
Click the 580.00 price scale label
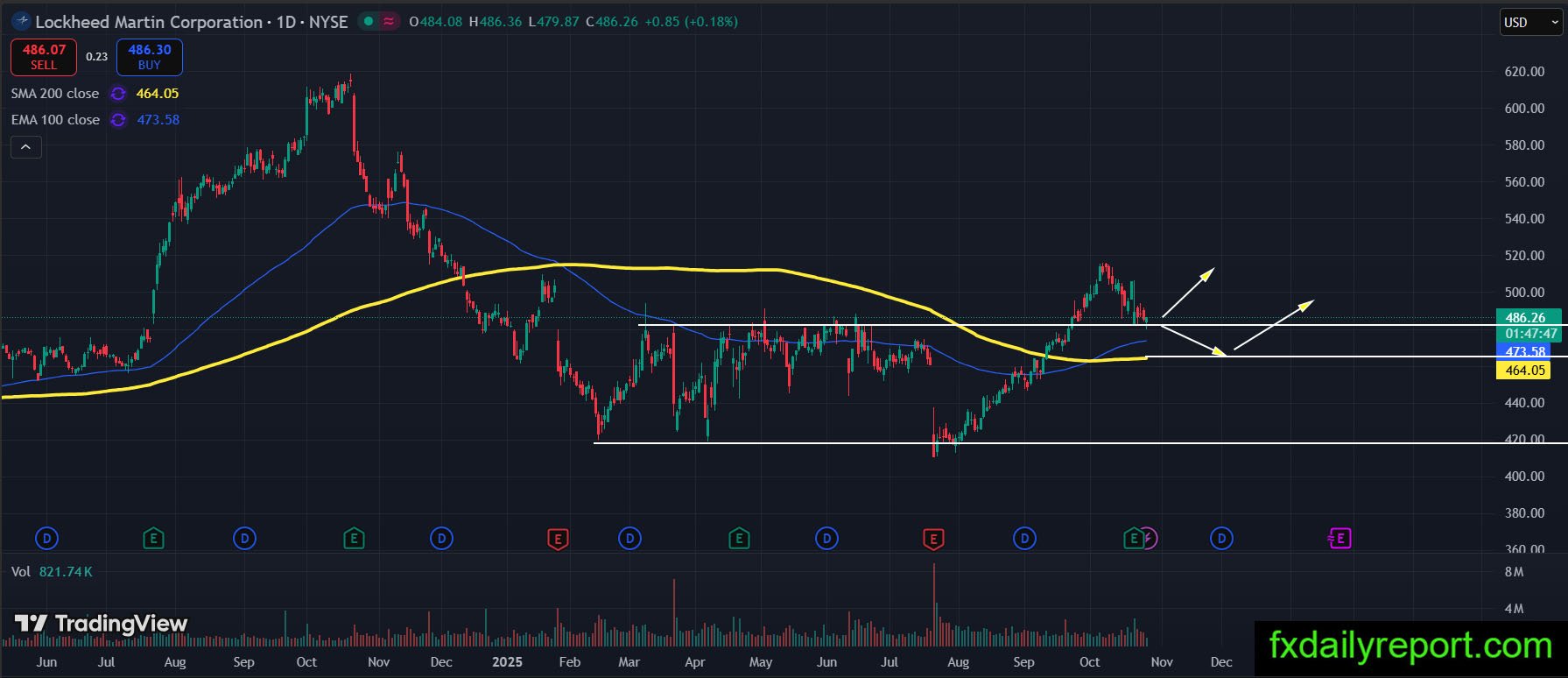click(x=1524, y=145)
